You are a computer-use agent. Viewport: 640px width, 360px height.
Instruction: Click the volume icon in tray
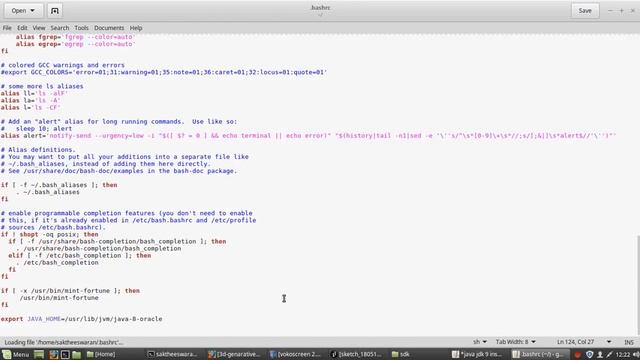[x=637, y=354]
